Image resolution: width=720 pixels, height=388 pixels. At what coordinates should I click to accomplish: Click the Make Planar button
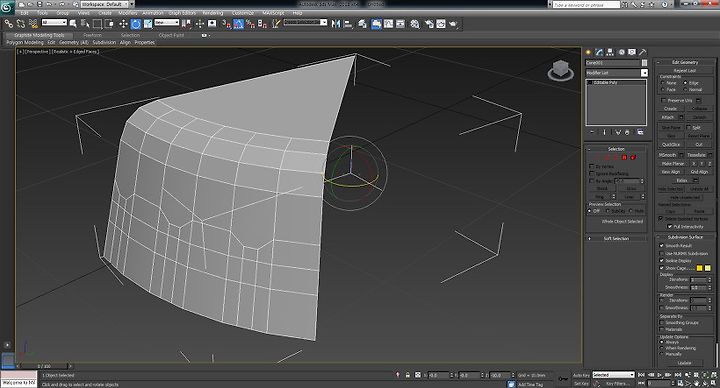(x=673, y=163)
